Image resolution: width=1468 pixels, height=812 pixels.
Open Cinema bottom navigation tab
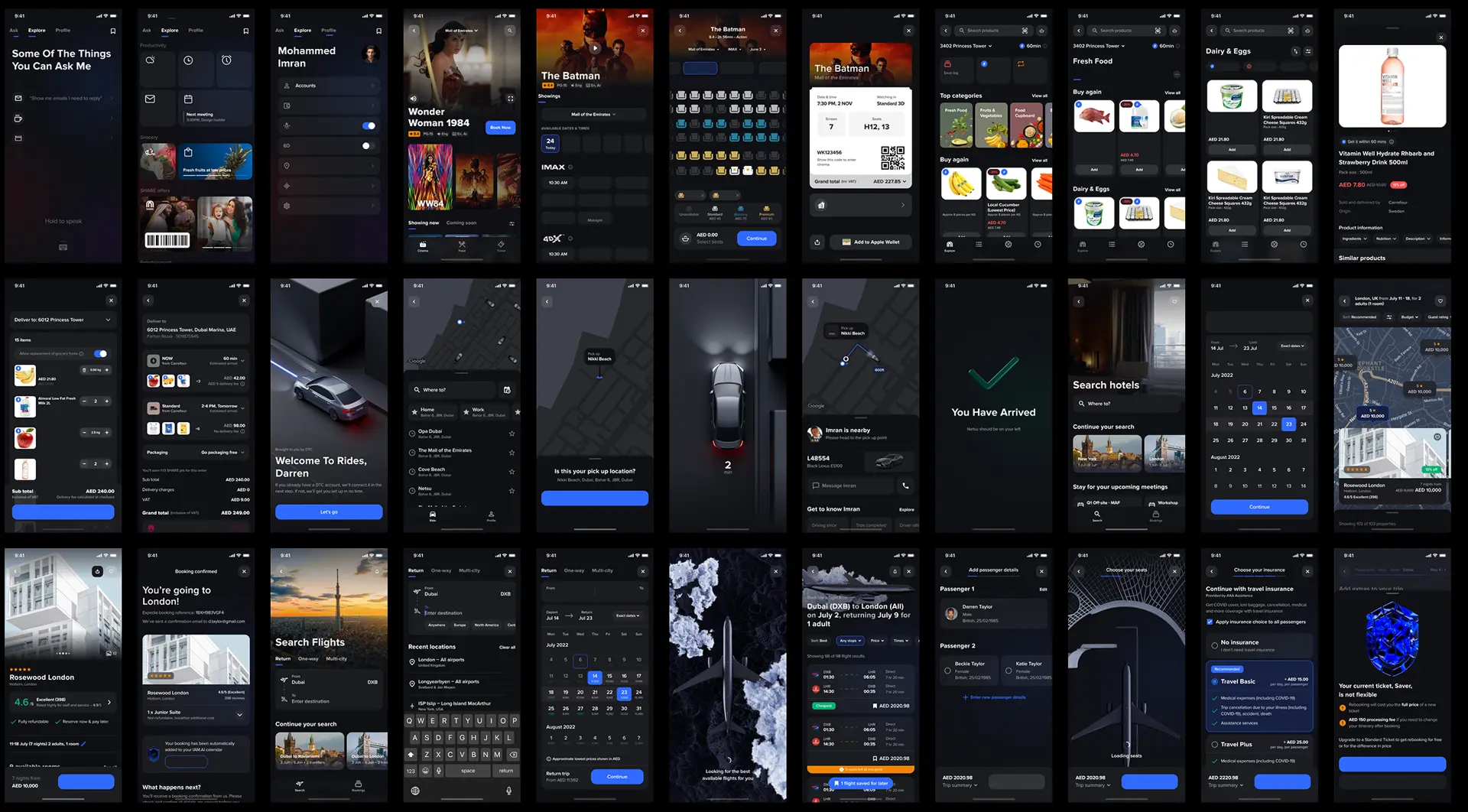pos(423,246)
